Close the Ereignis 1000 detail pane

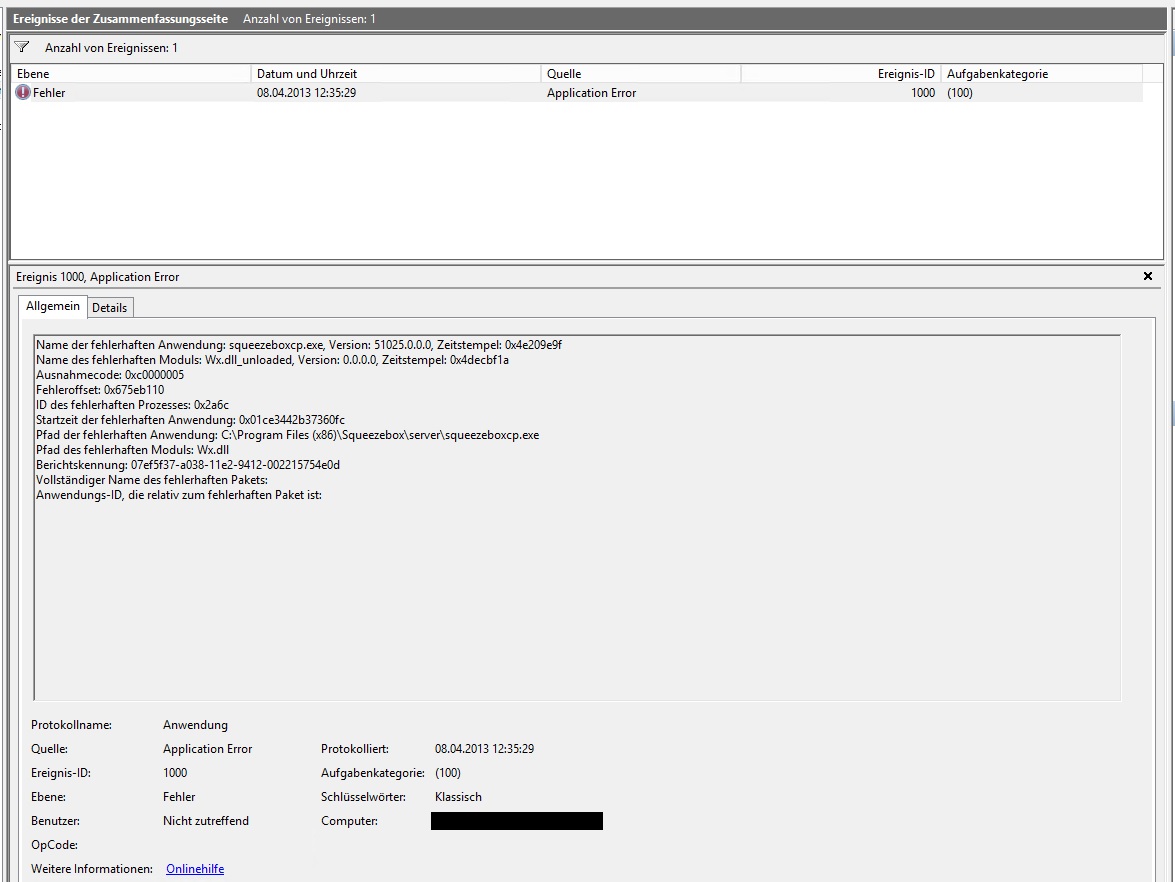1147,276
